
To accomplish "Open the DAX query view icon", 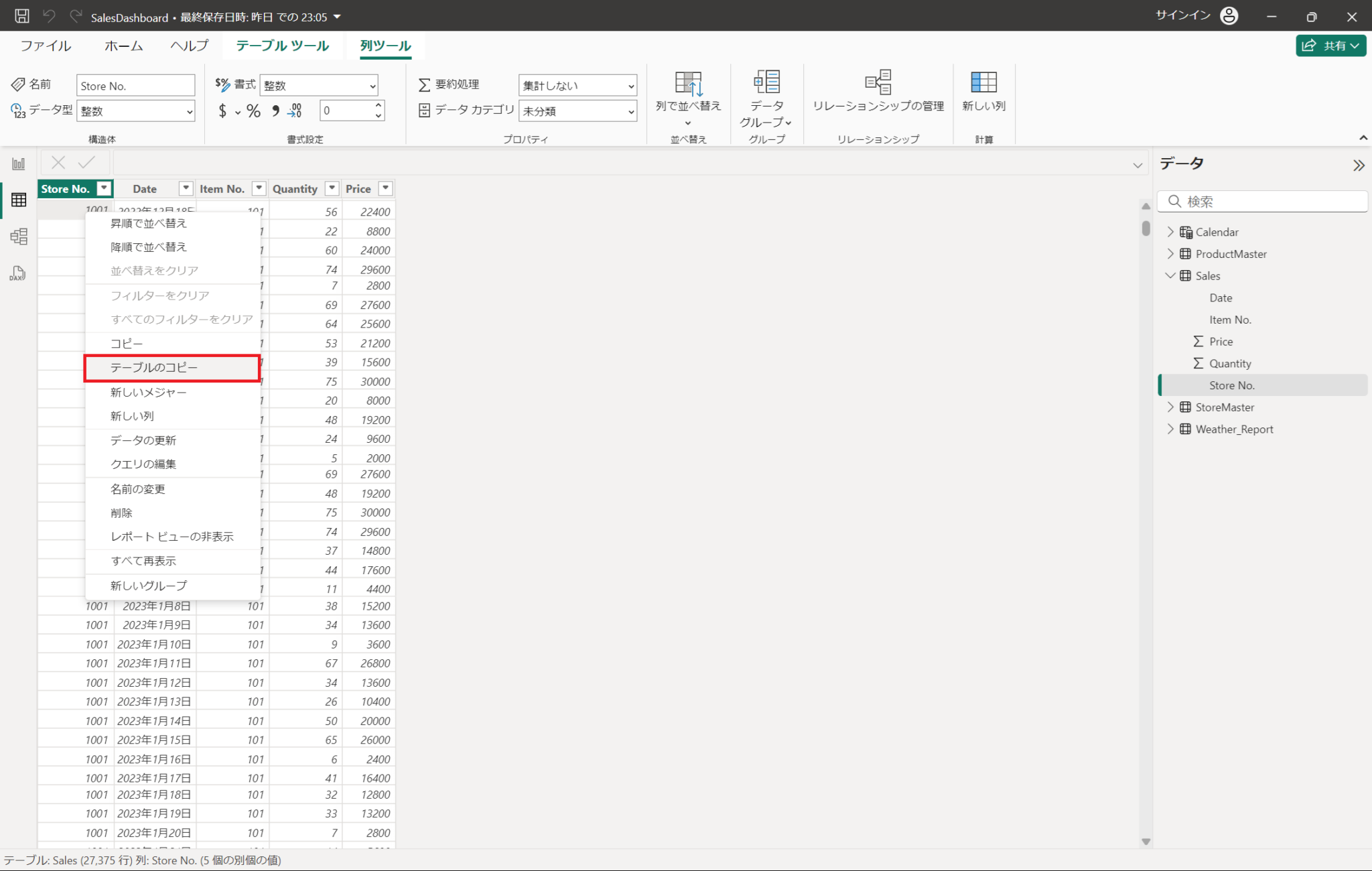I will tap(18, 273).
